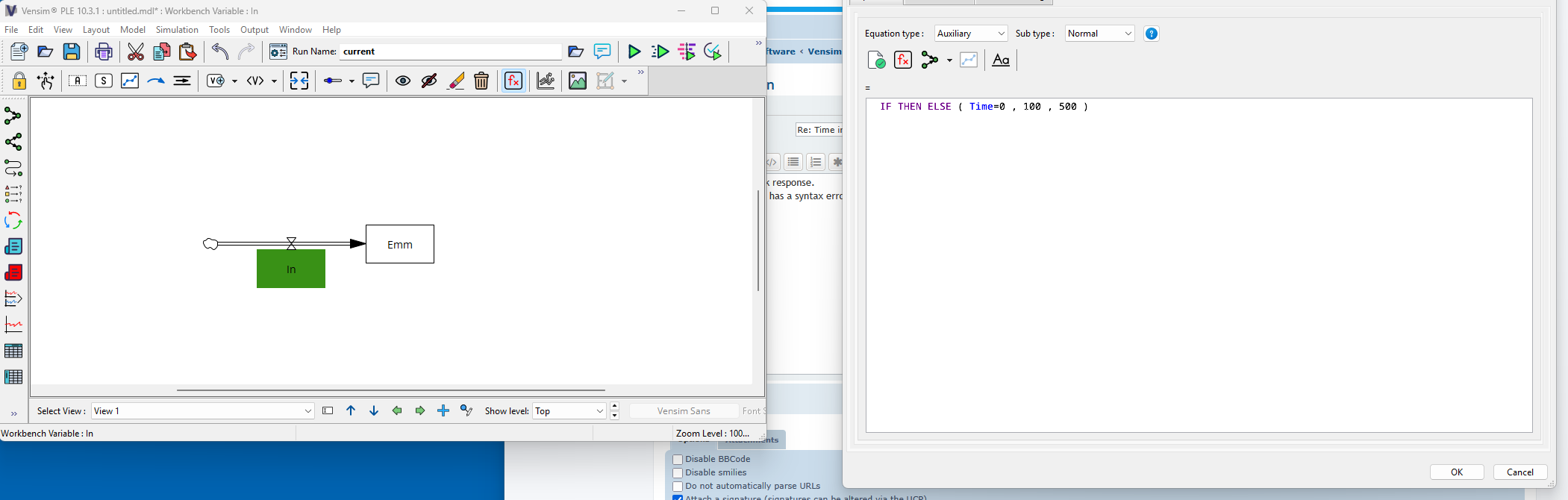Open the causes dropdown arrow in equation editor

click(949, 60)
